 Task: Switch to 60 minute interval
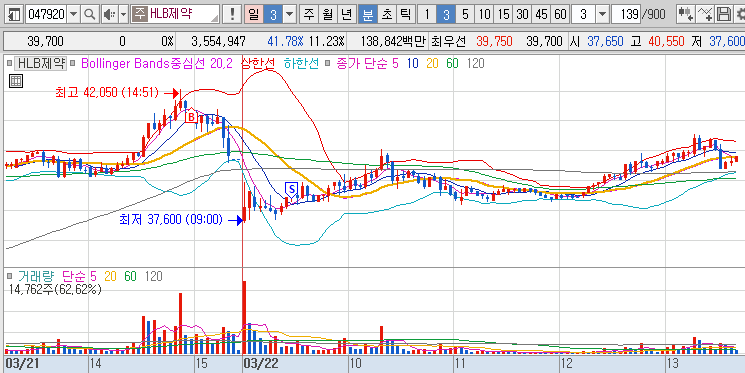pos(560,14)
